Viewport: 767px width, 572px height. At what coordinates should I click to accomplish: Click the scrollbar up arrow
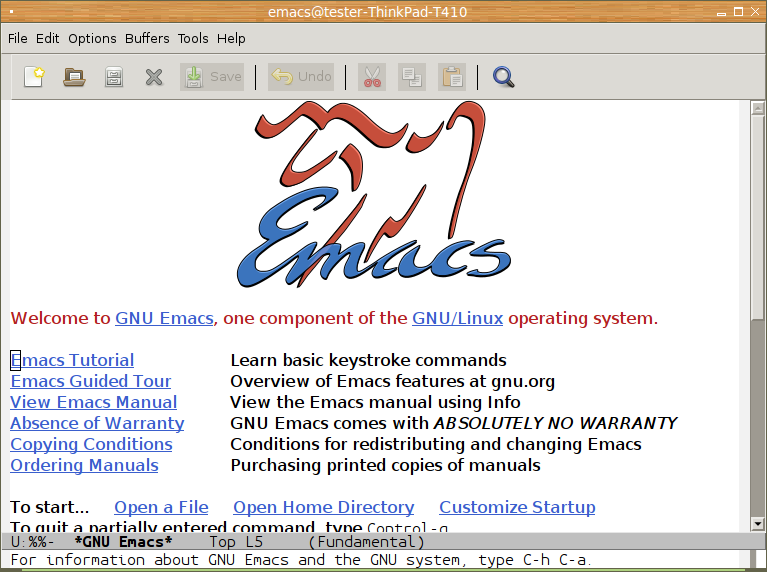(757, 108)
